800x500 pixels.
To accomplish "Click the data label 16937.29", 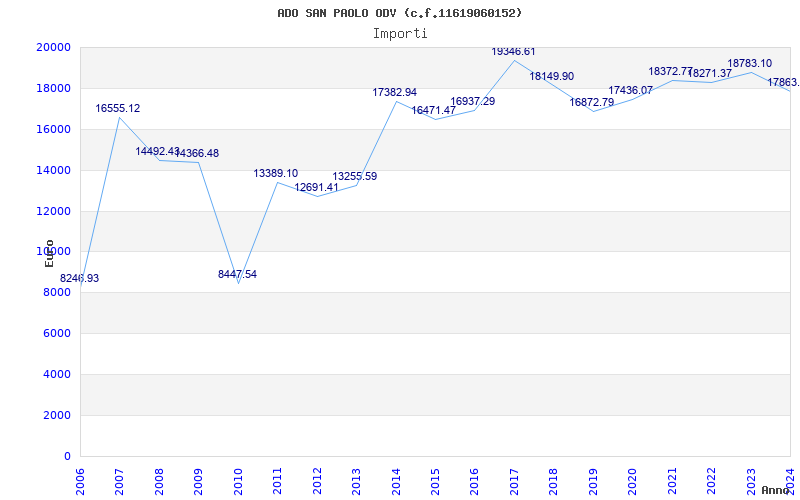I will click(472, 102).
